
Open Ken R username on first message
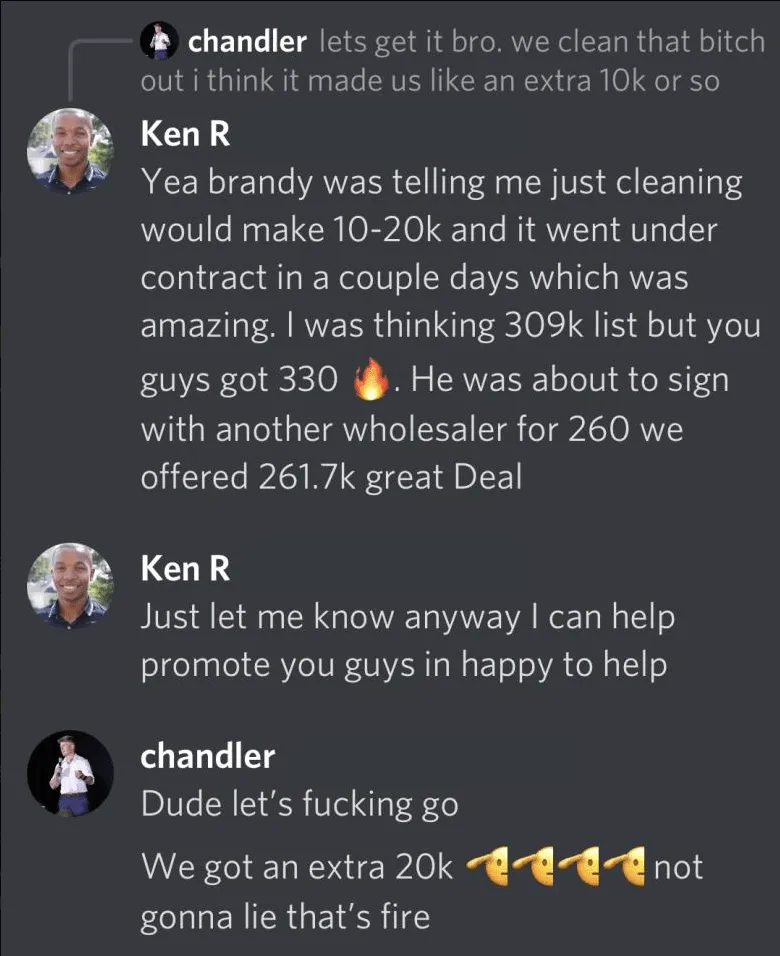185,134
